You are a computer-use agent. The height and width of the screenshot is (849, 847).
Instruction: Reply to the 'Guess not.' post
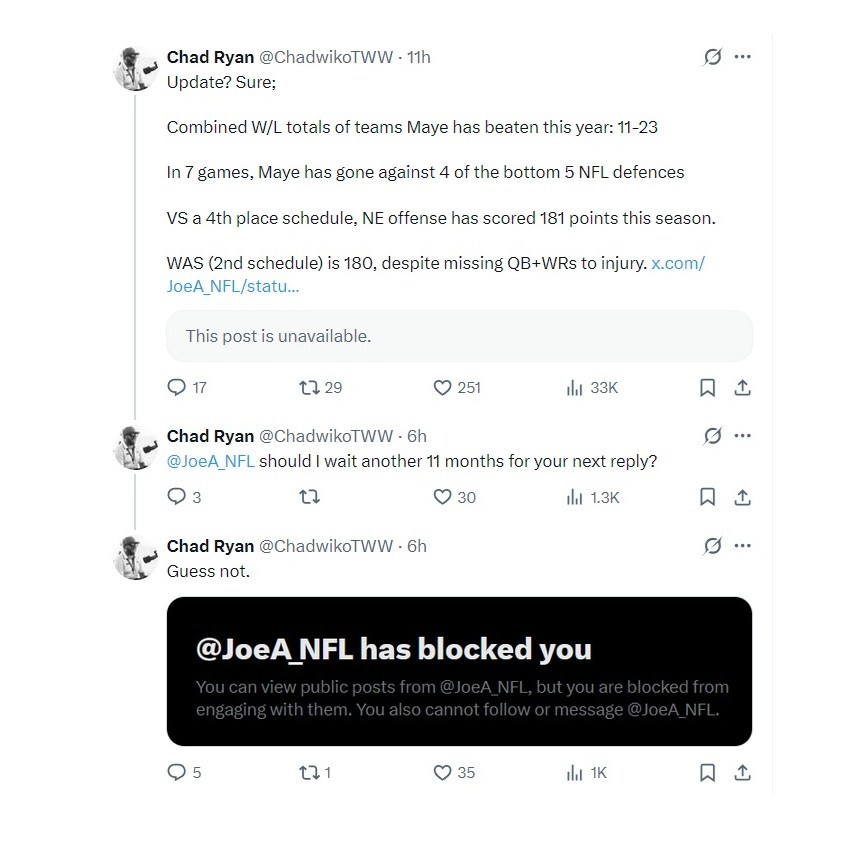coord(177,772)
